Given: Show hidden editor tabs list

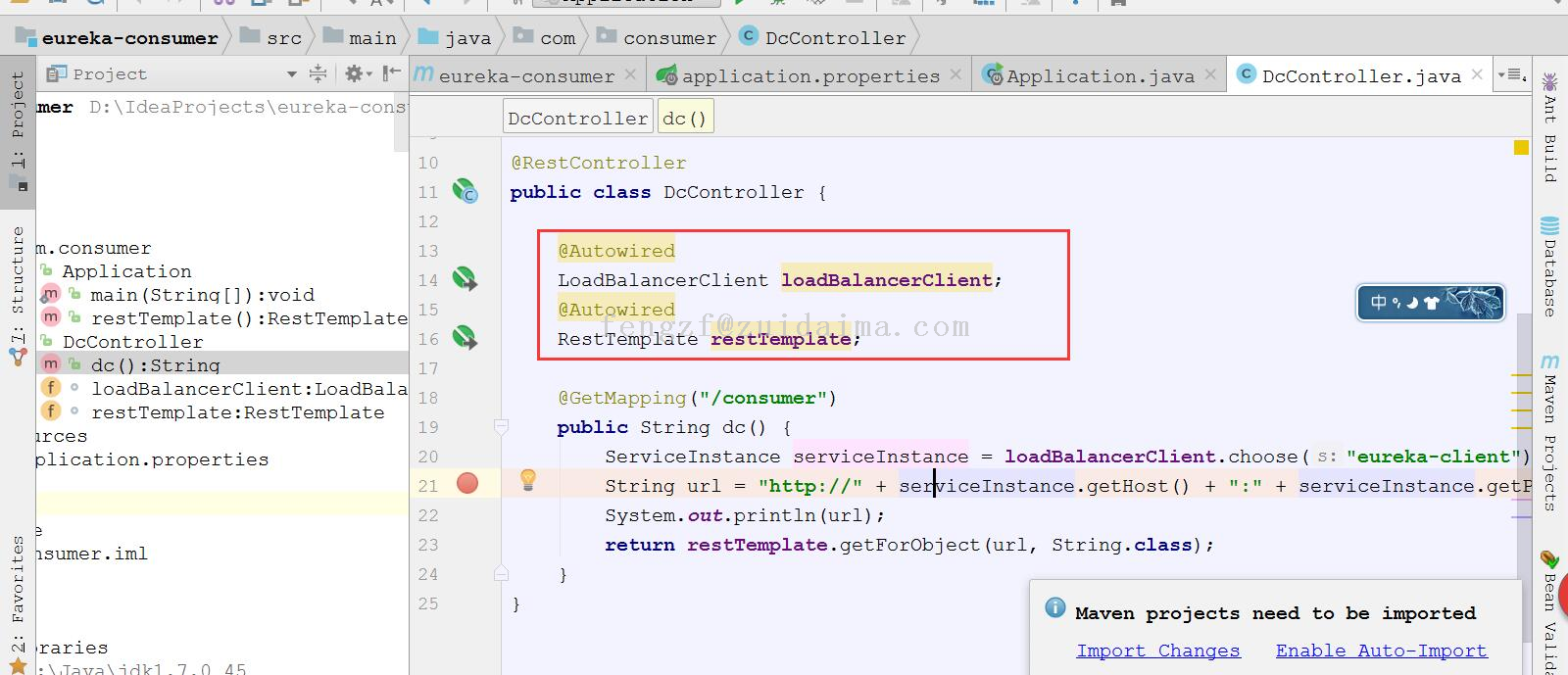Looking at the screenshot, I should coord(1513,74).
